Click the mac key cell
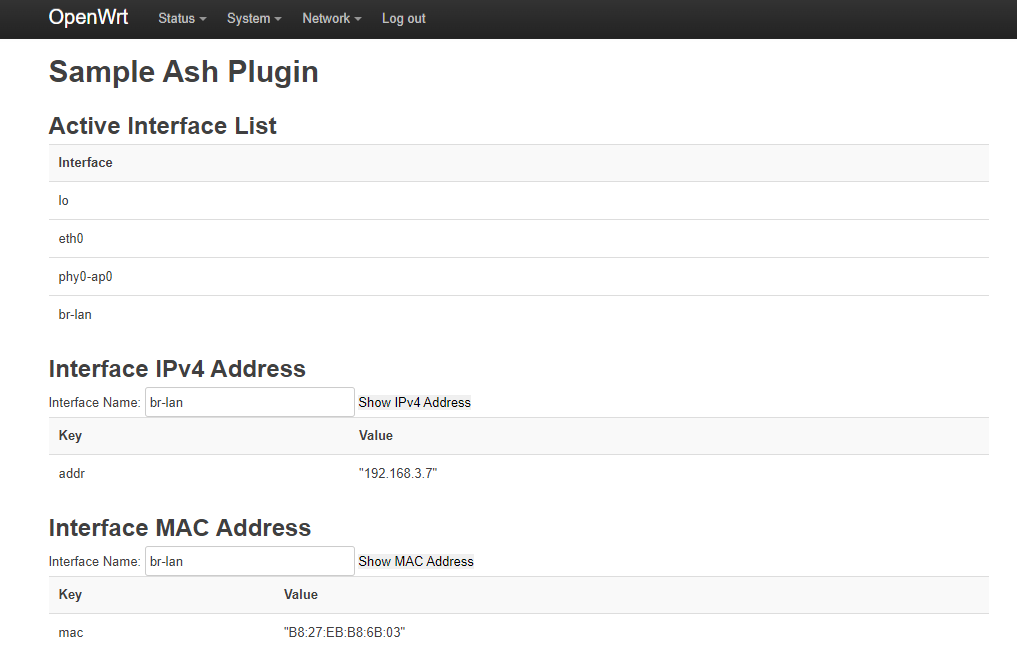This screenshot has width=1017, height=658. pyautogui.click(x=71, y=633)
